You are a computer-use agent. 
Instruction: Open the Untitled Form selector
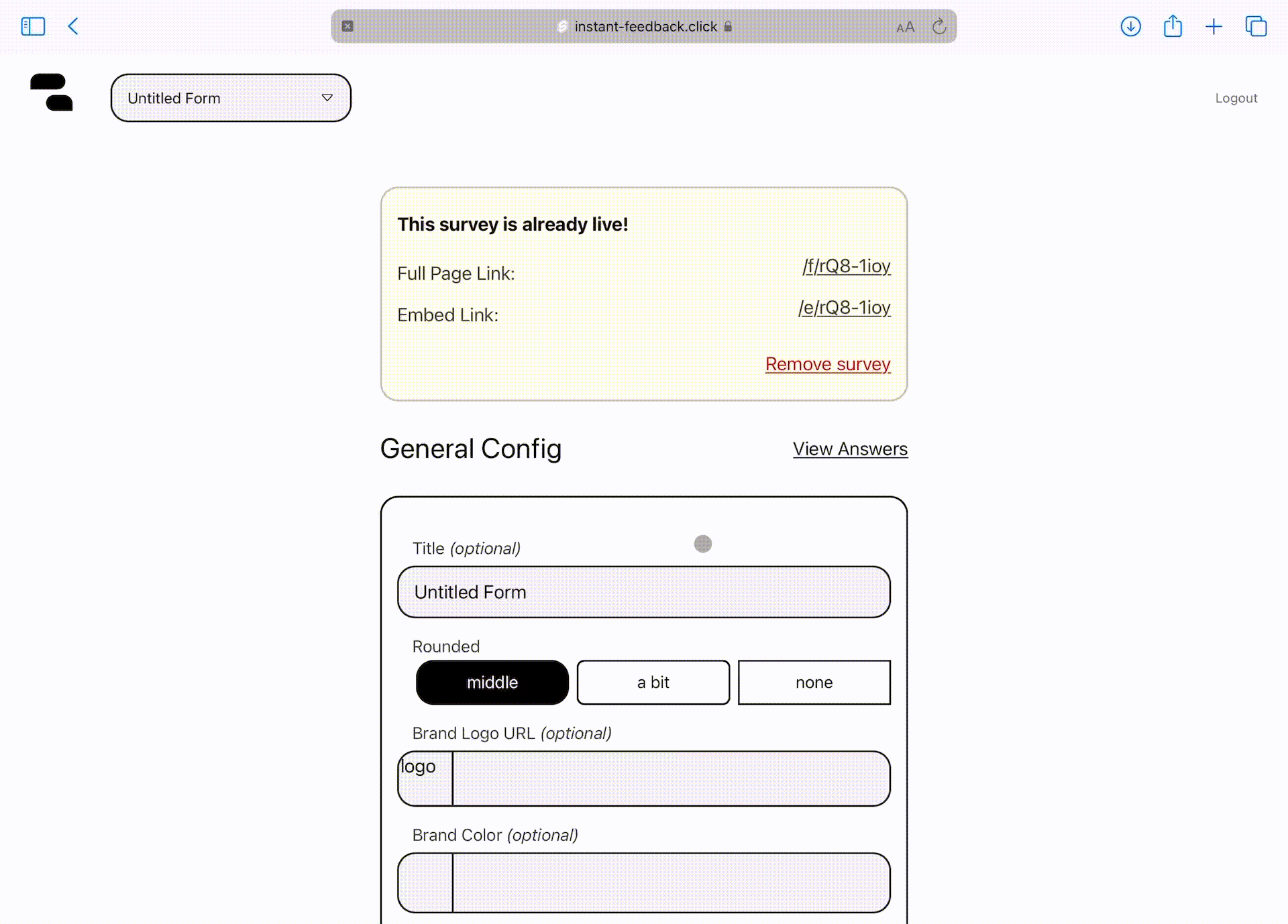(221, 97)
